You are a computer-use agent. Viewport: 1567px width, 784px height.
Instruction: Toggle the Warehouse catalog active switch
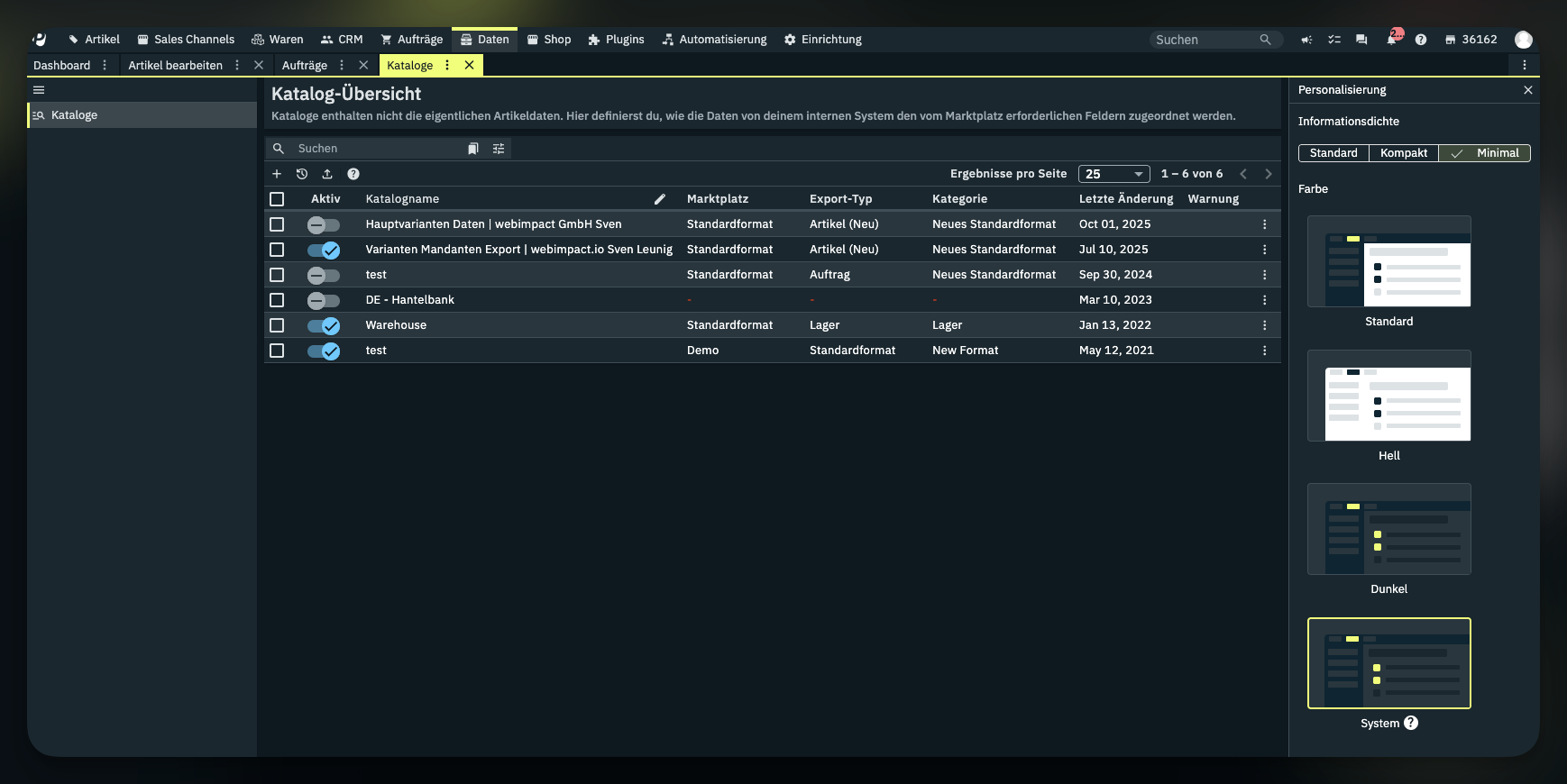pos(323,325)
